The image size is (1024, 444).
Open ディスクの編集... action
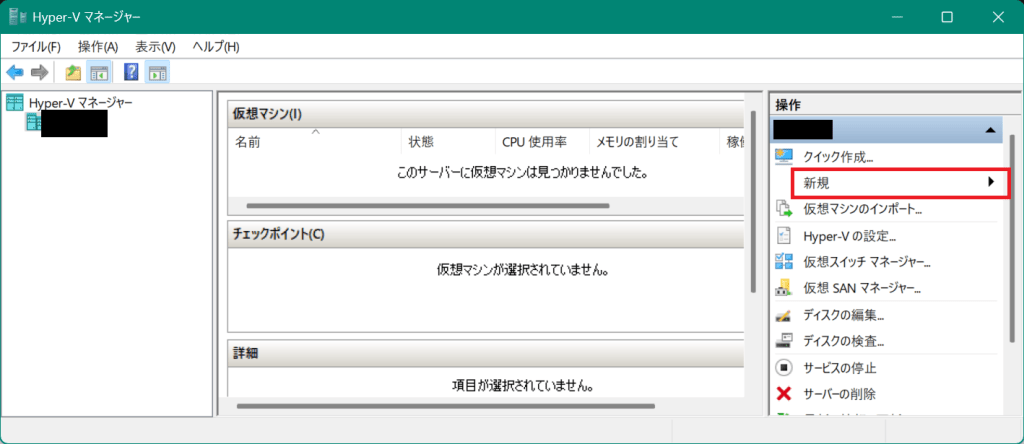coord(843,315)
